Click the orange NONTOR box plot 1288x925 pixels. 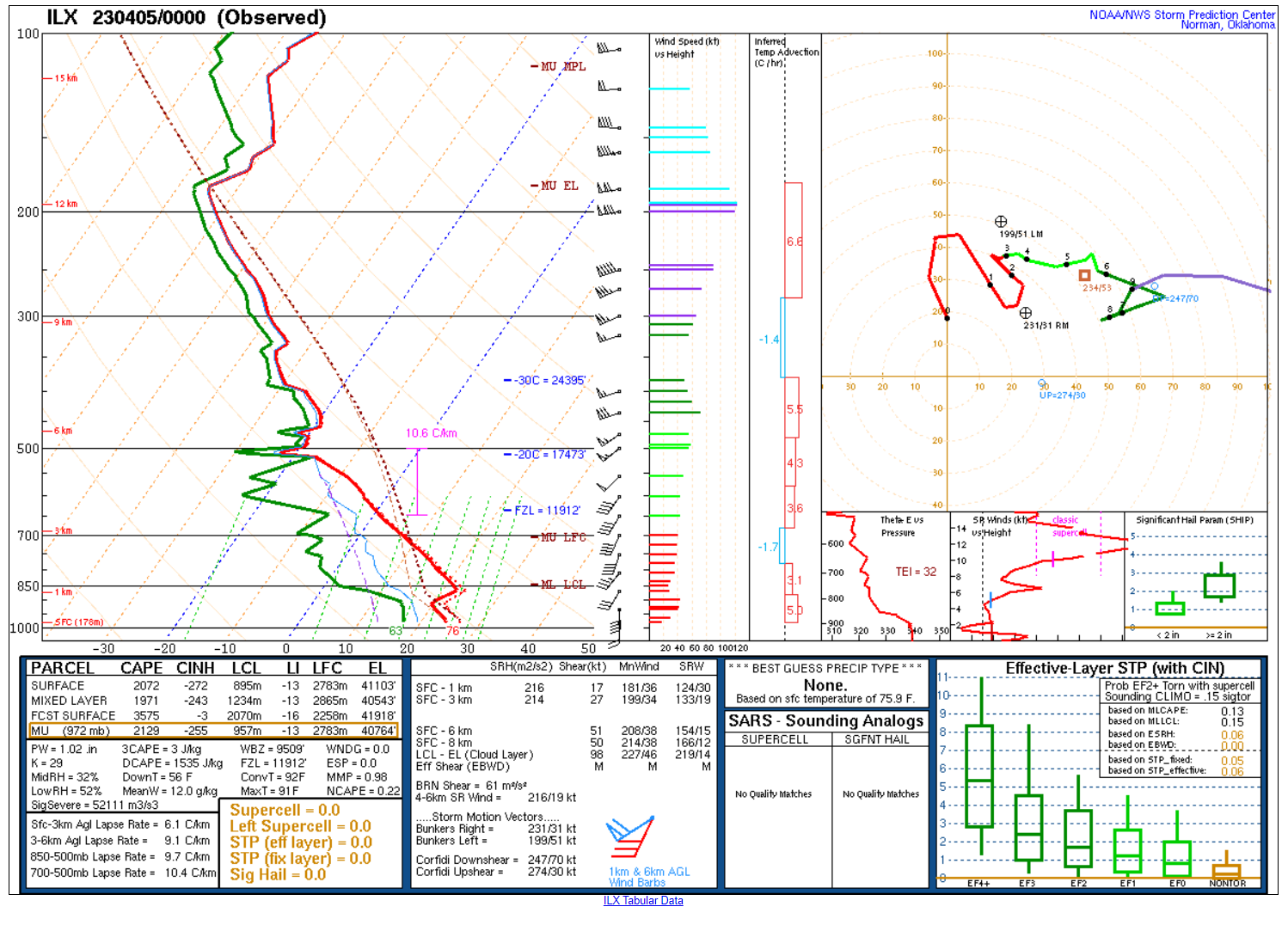(x=1226, y=869)
